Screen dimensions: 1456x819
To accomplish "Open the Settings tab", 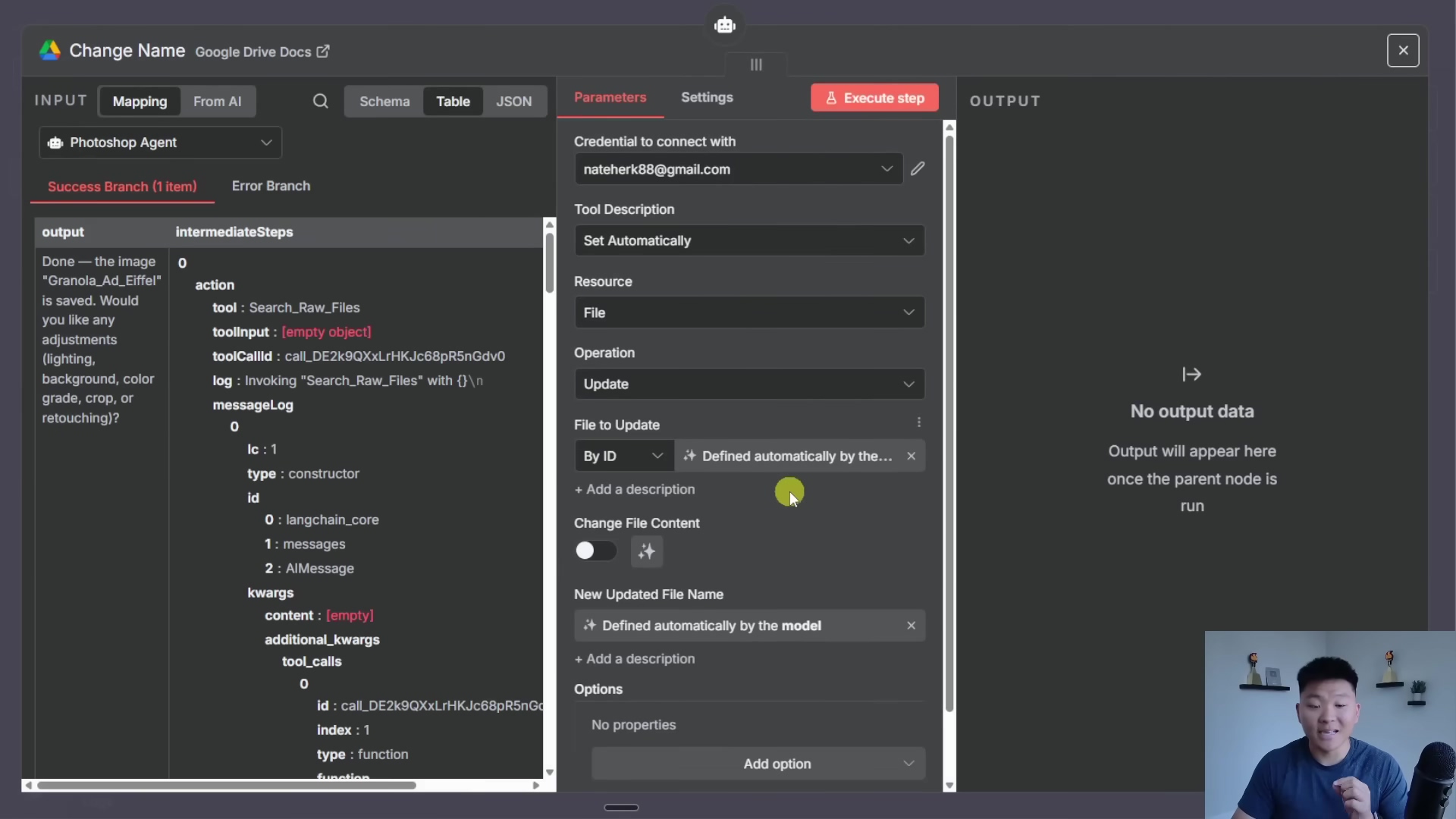I will tap(707, 98).
